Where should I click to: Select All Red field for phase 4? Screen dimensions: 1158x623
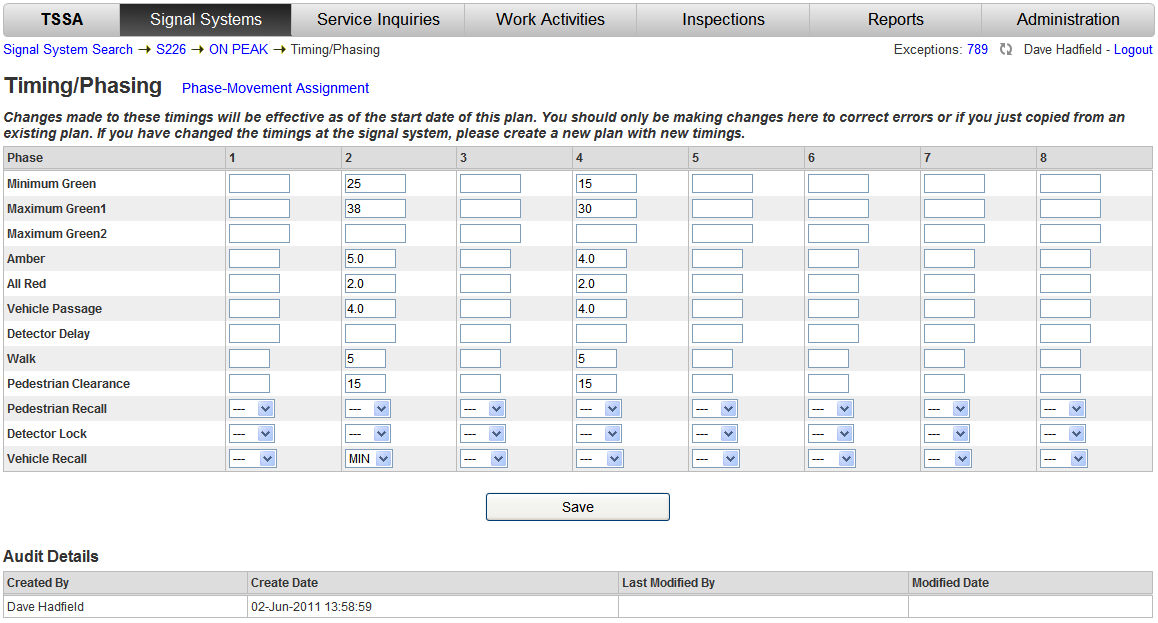coord(601,284)
